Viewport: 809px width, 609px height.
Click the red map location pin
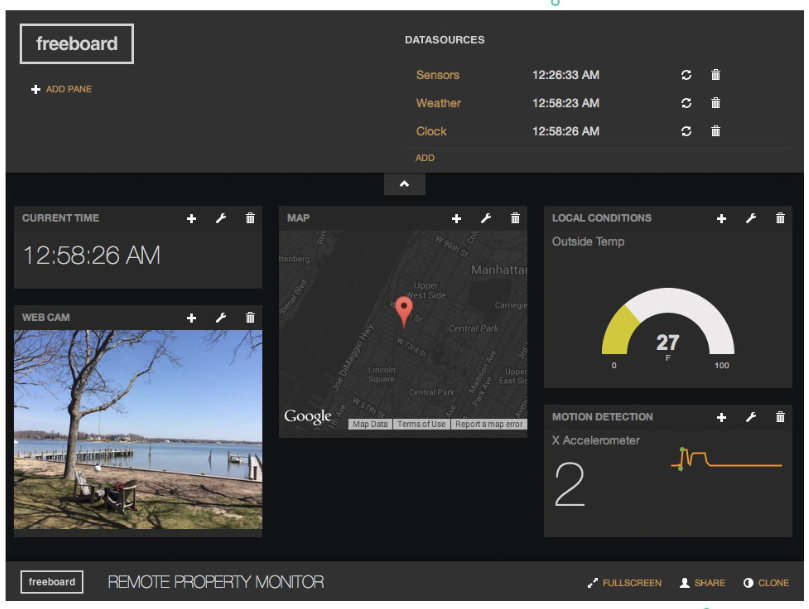403,312
